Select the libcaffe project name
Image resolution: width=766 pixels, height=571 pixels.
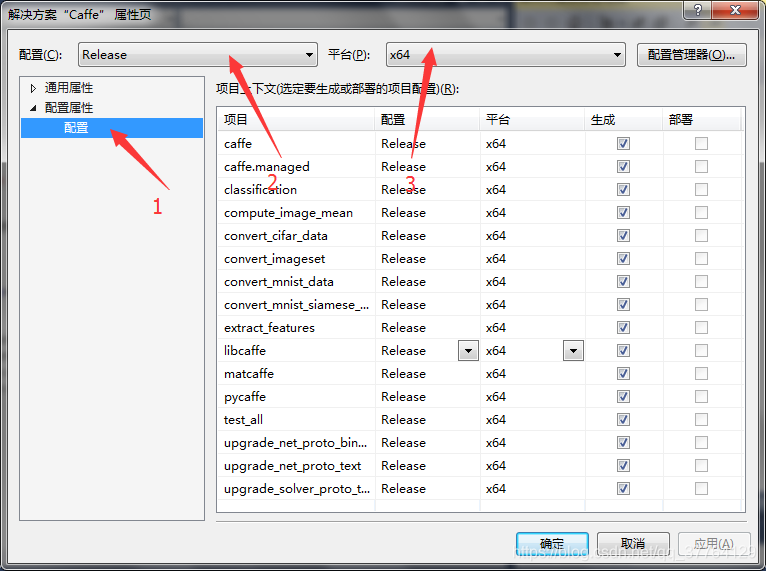click(245, 351)
